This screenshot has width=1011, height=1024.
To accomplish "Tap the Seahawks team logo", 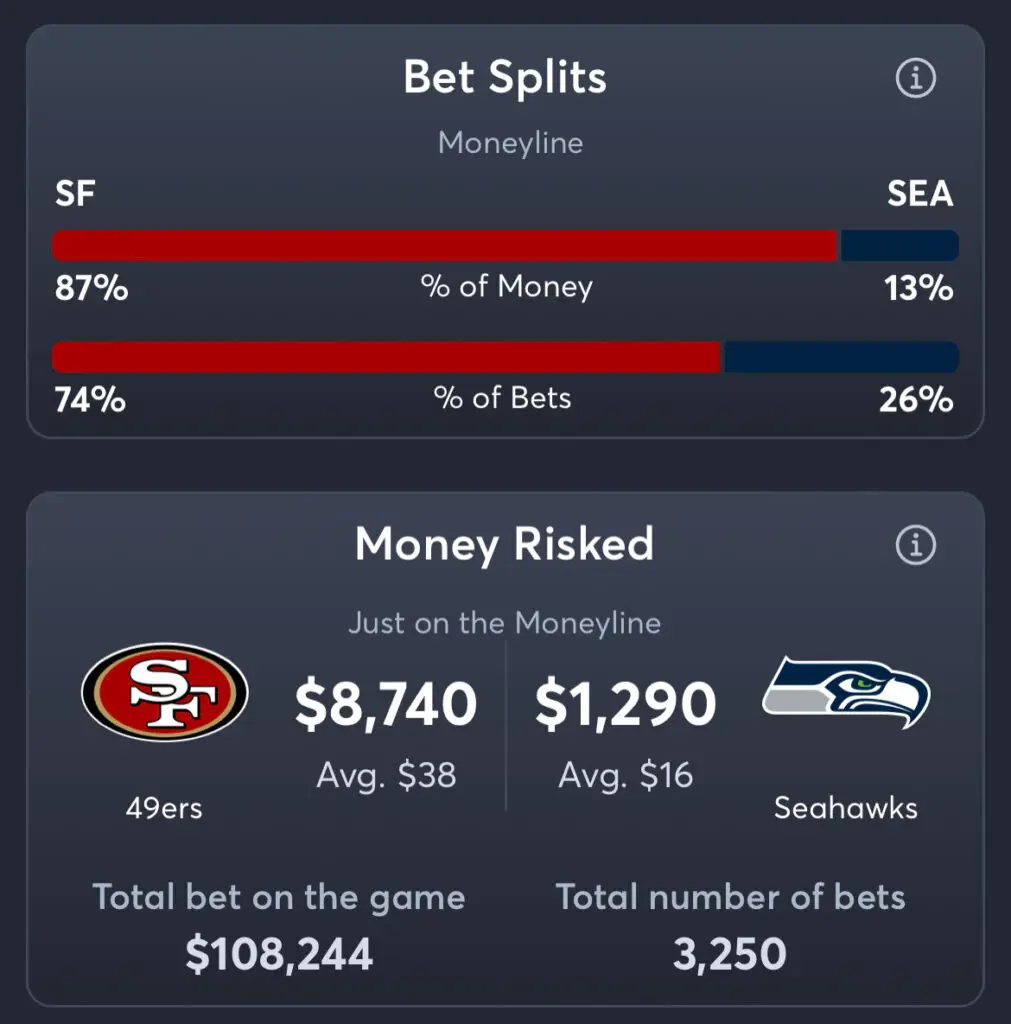I will click(846, 692).
